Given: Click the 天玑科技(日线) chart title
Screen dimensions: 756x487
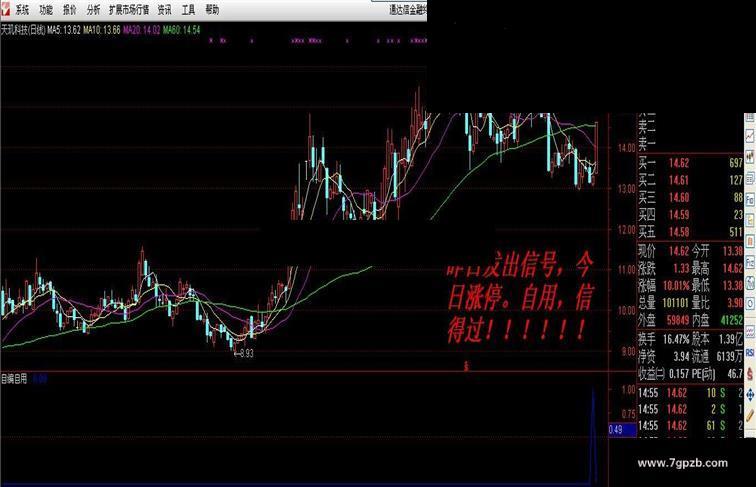Looking at the screenshot, I should [x=23, y=30].
